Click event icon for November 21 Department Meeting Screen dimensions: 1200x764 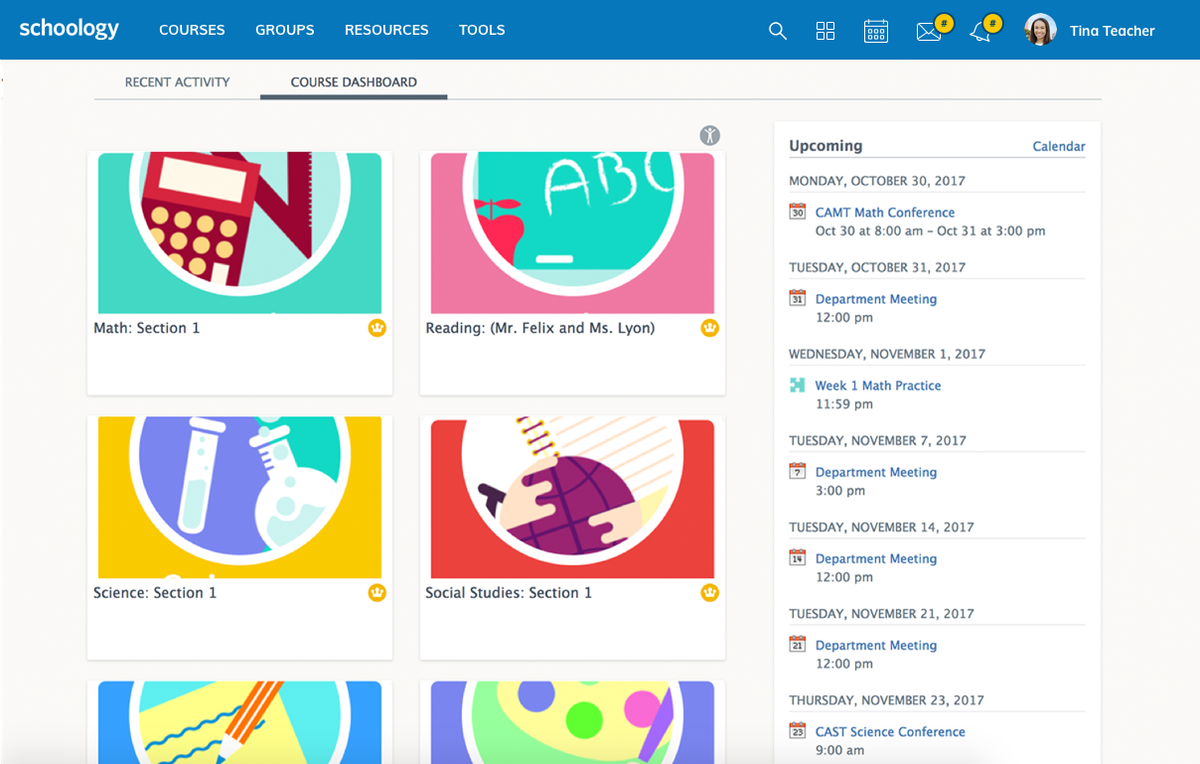click(797, 644)
